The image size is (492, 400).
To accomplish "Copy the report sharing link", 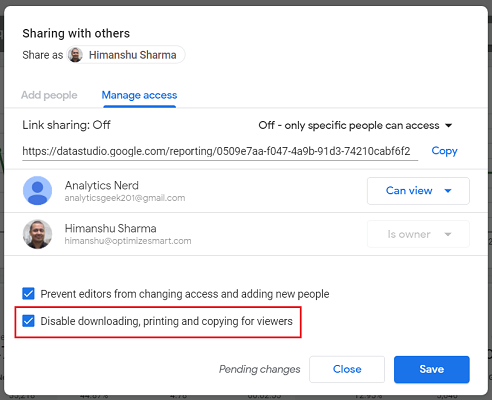I will point(444,151).
